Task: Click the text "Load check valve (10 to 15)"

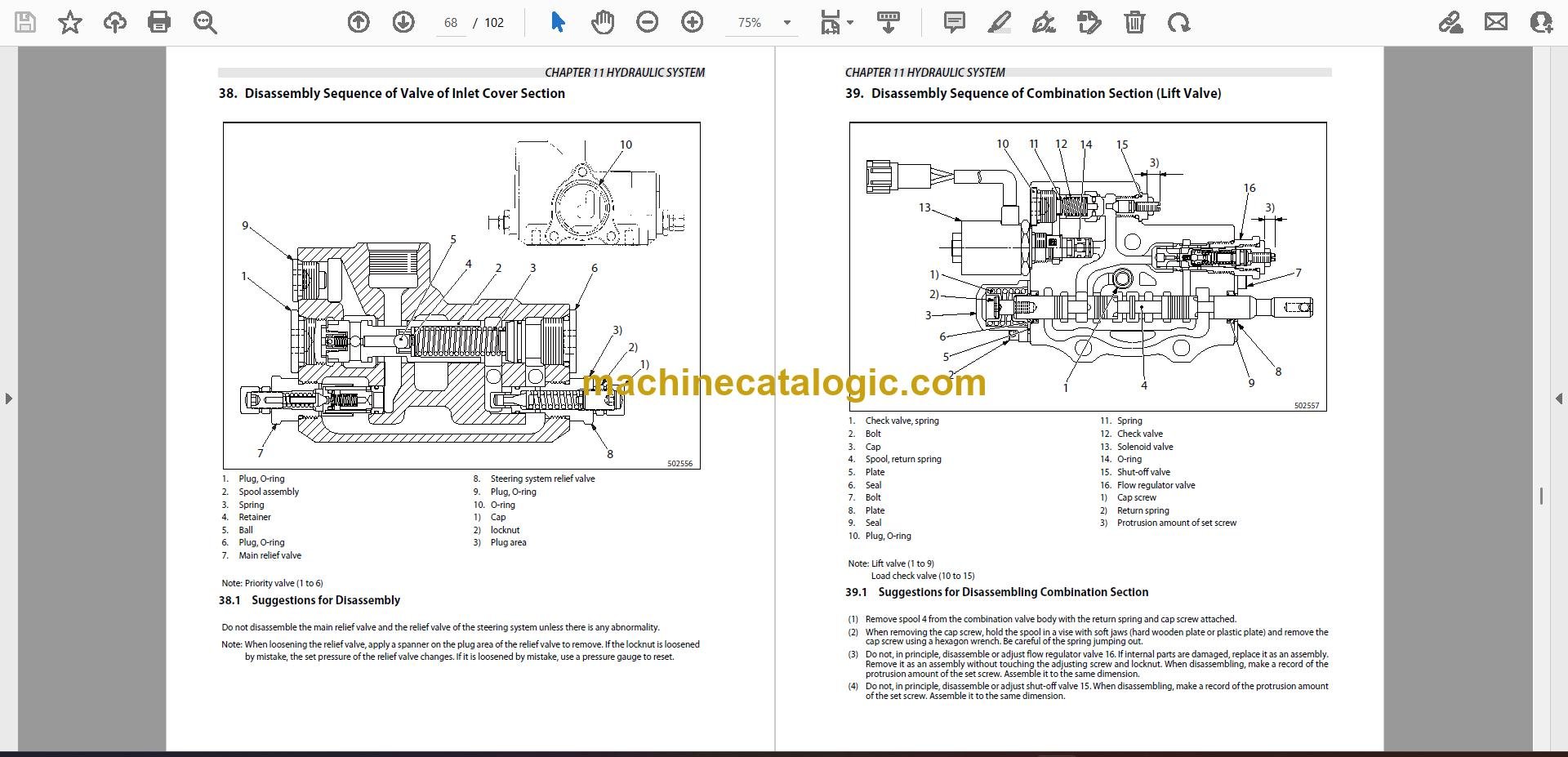Action: 923,576
